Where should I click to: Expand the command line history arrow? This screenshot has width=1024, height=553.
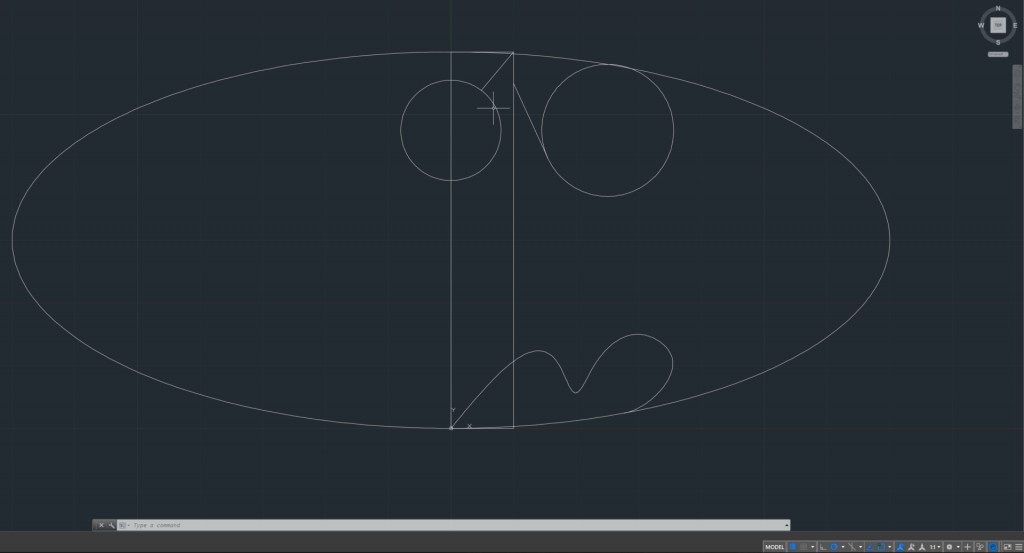pyautogui.click(x=787, y=525)
